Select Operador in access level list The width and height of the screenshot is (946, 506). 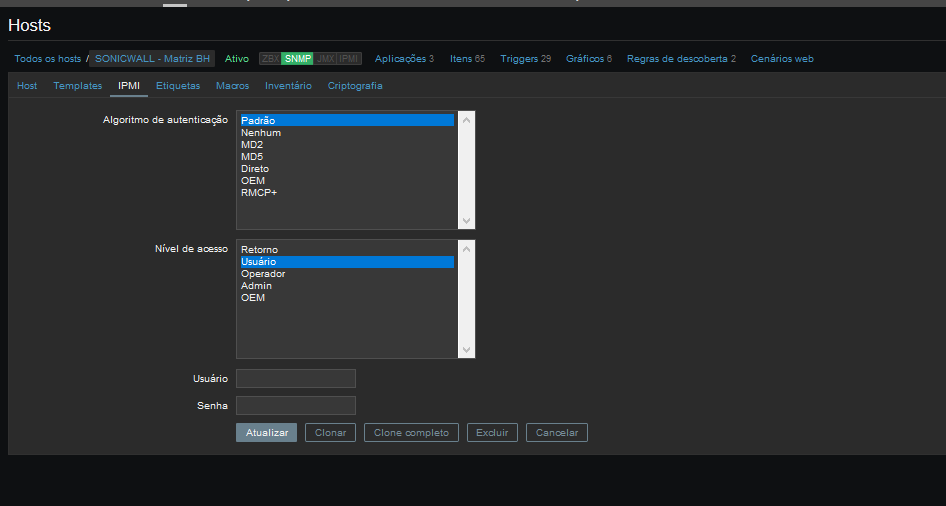[x=263, y=274]
